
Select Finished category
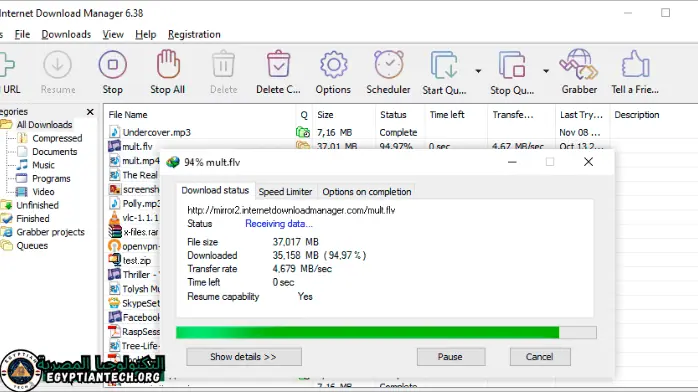[32, 218]
